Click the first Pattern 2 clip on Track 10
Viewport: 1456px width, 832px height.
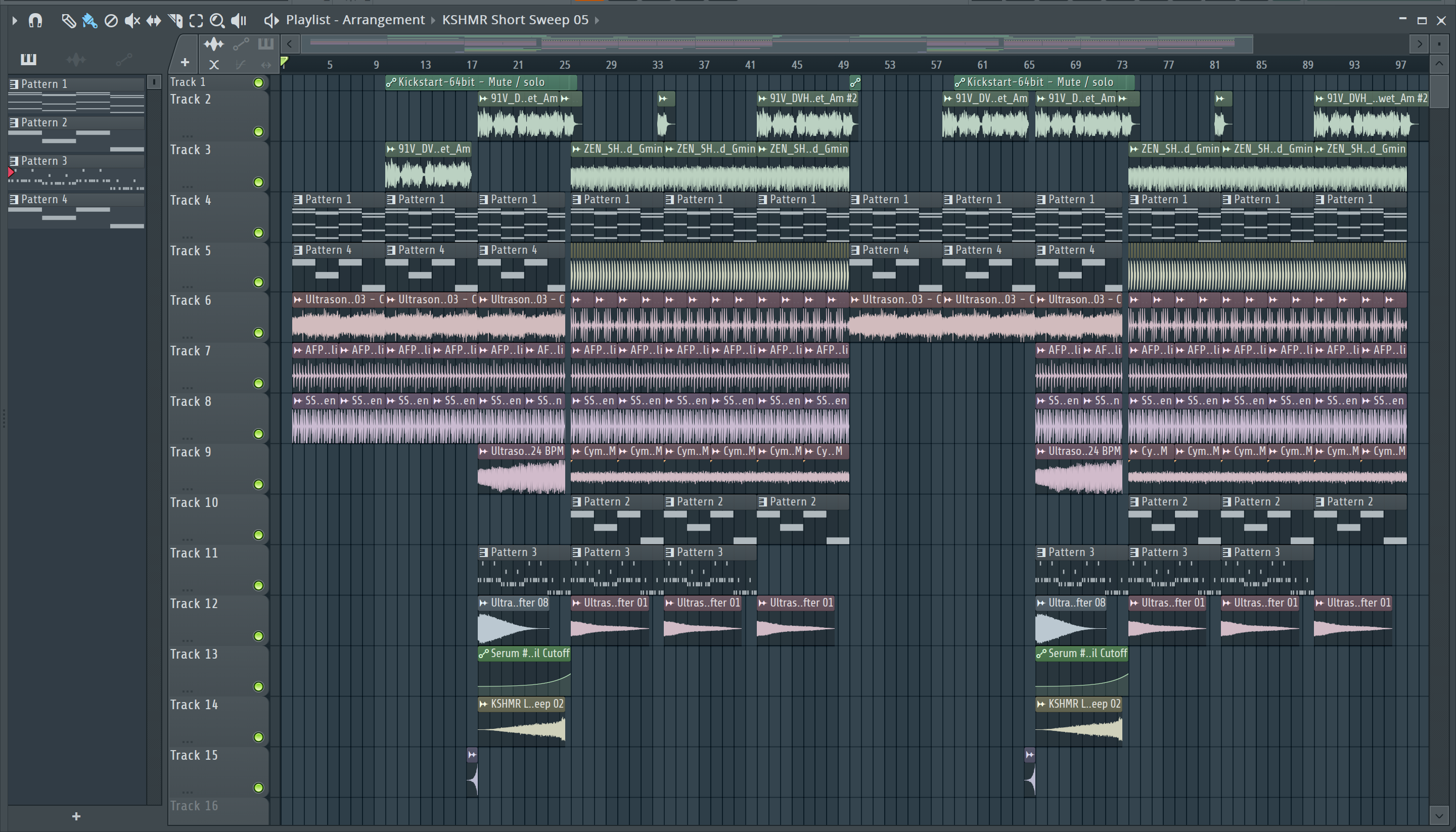(617, 520)
